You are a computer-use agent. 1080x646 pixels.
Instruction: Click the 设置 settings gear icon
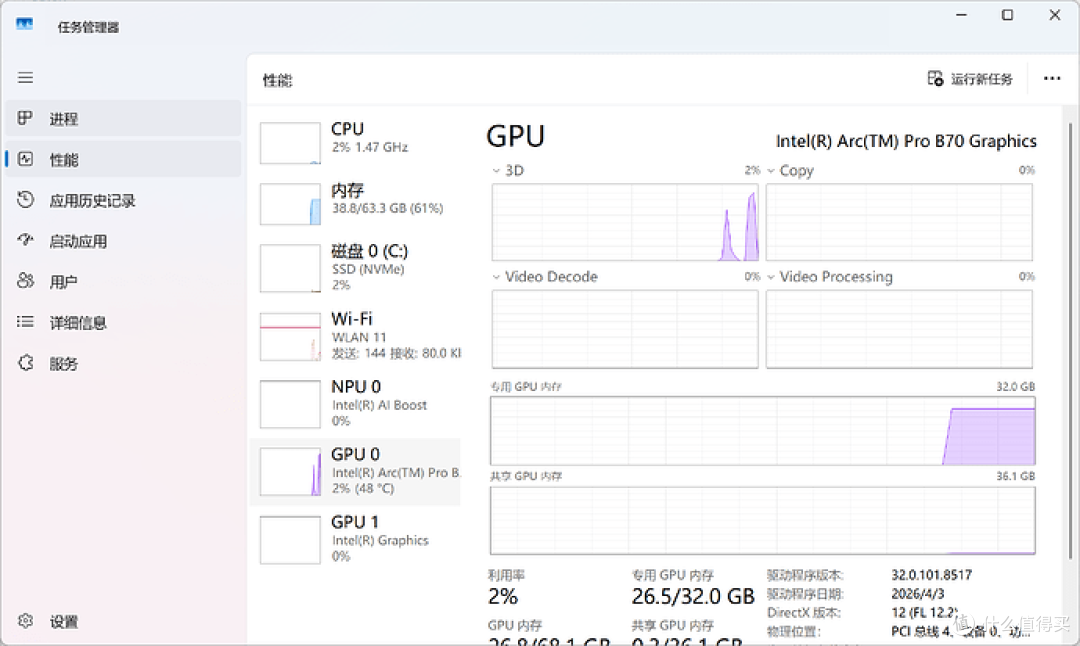click(x=25, y=621)
